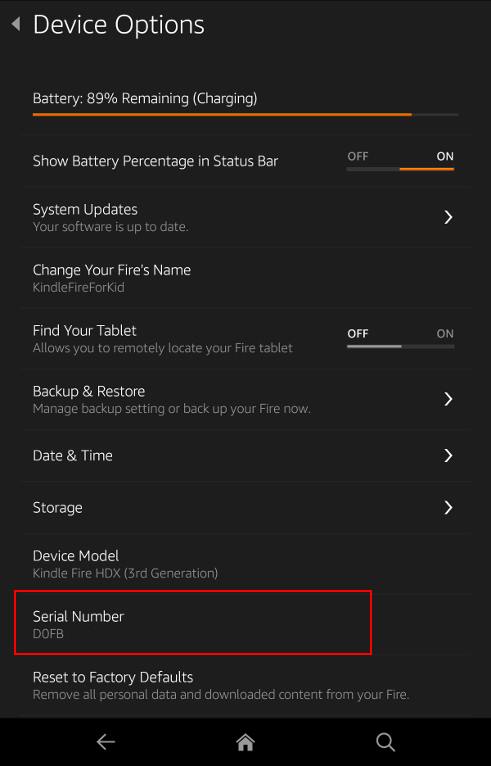
Task: Select ON for Show Battery Percentage
Action: 445,156
